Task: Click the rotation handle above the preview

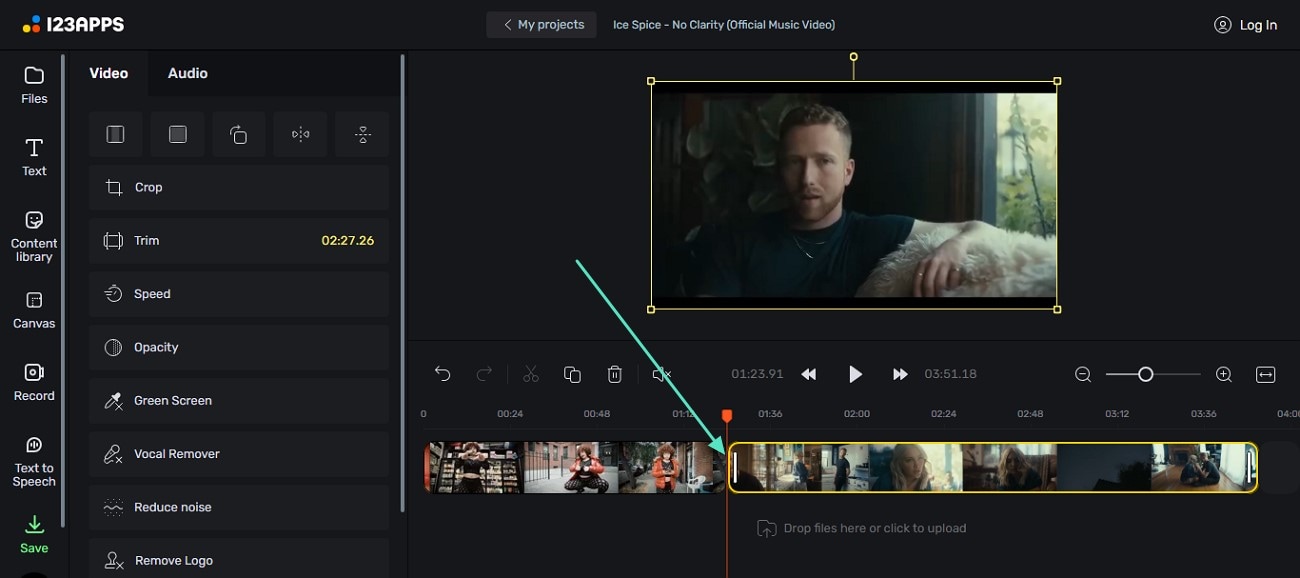Action: (853, 57)
